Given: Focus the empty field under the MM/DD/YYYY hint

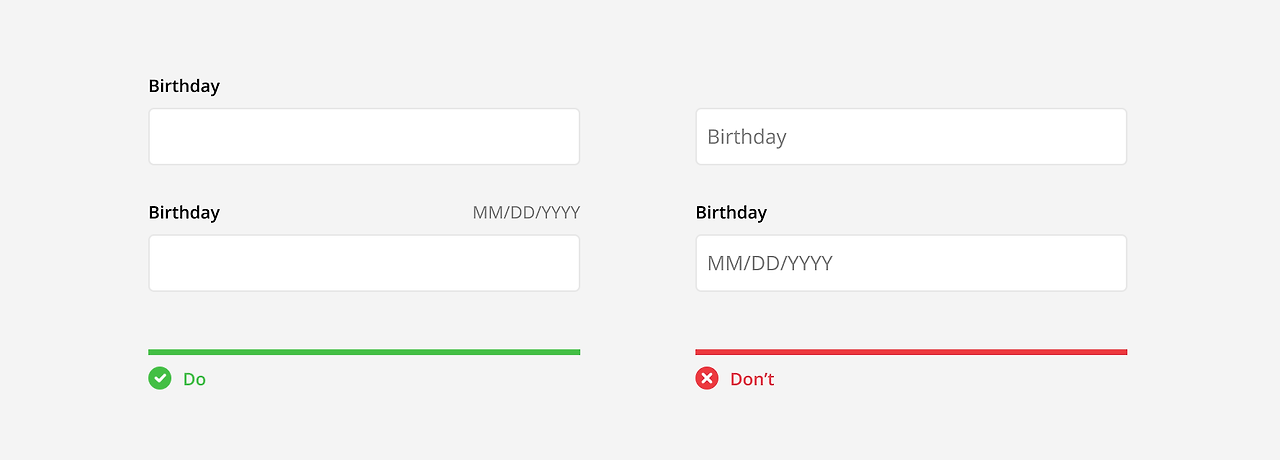Looking at the screenshot, I should pos(364,263).
